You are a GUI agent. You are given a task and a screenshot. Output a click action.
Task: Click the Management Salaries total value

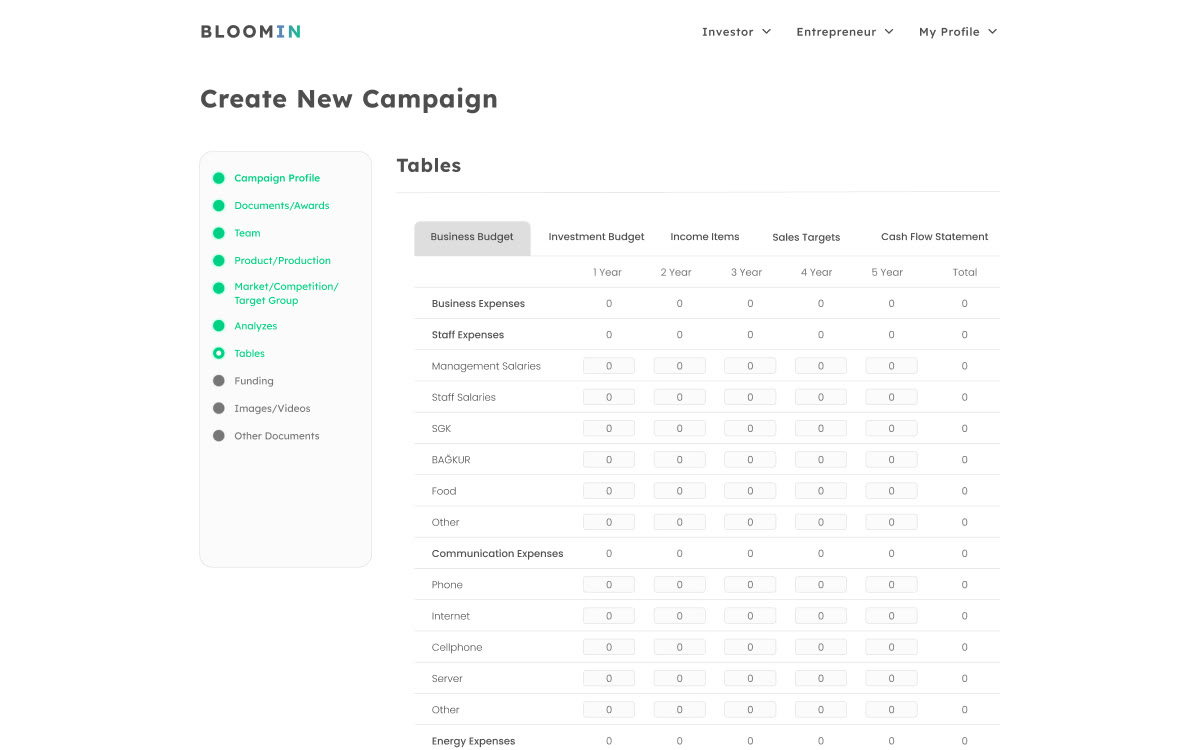[x=965, y=366]
